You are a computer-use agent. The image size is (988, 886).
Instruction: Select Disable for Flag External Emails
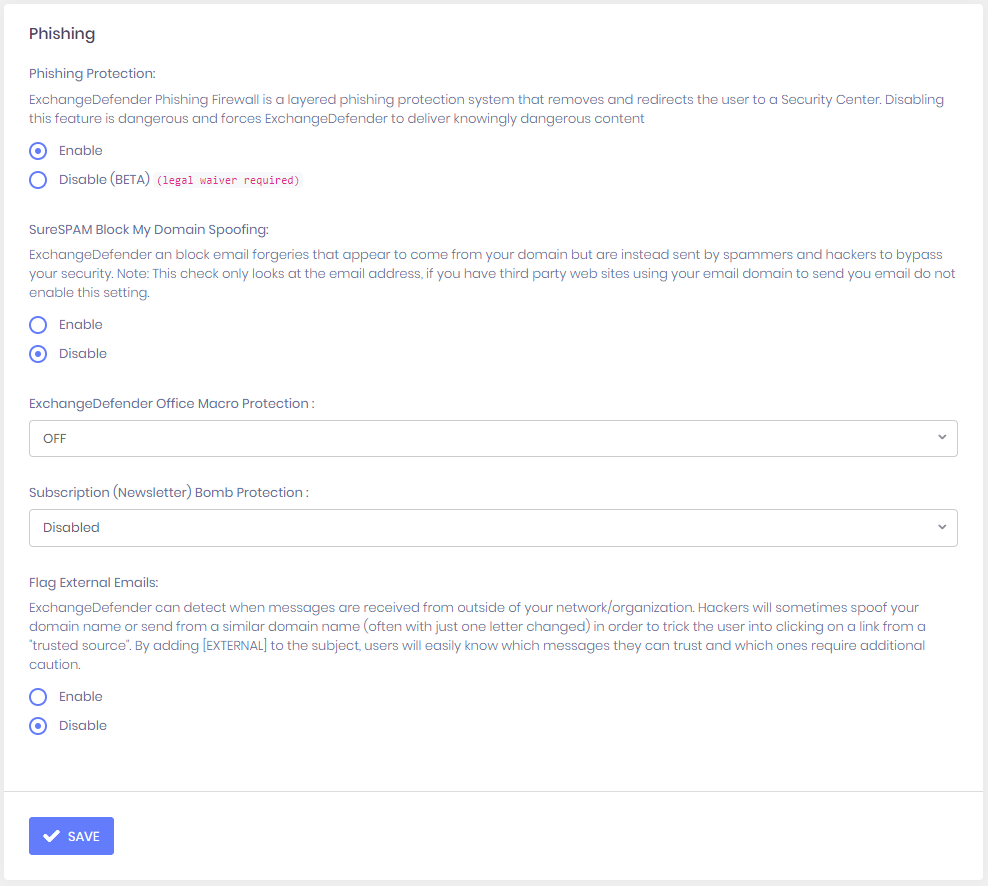pyautogui.click(x=37, y=725)
